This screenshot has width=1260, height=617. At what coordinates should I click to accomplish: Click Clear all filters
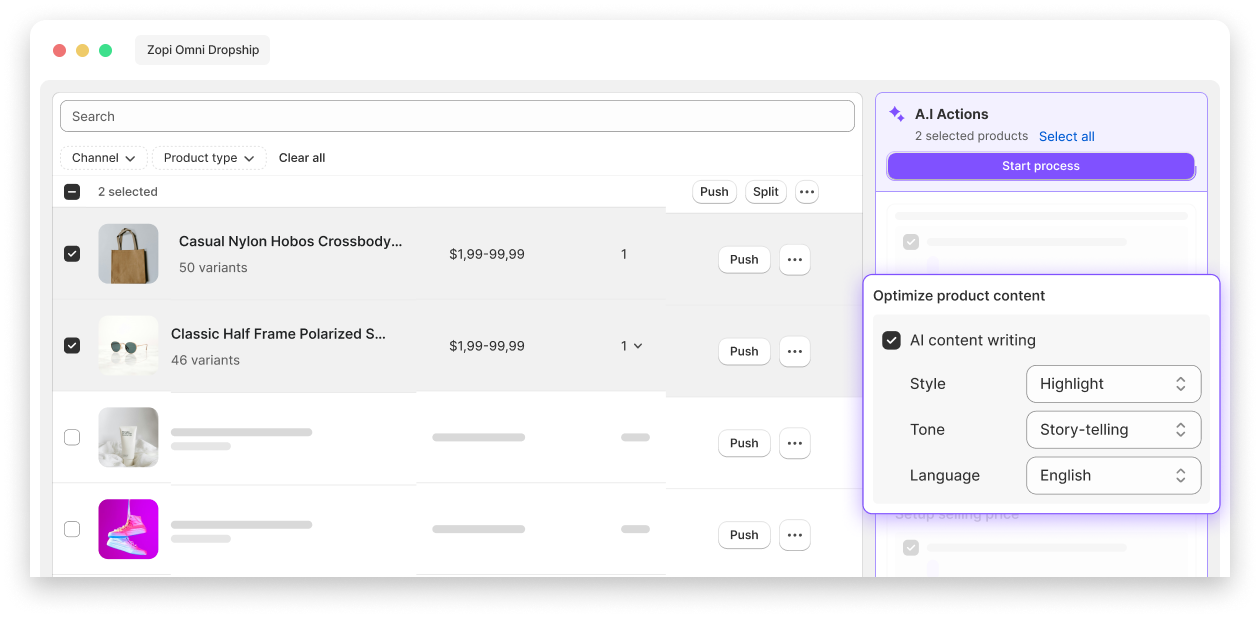click(302, 158)
